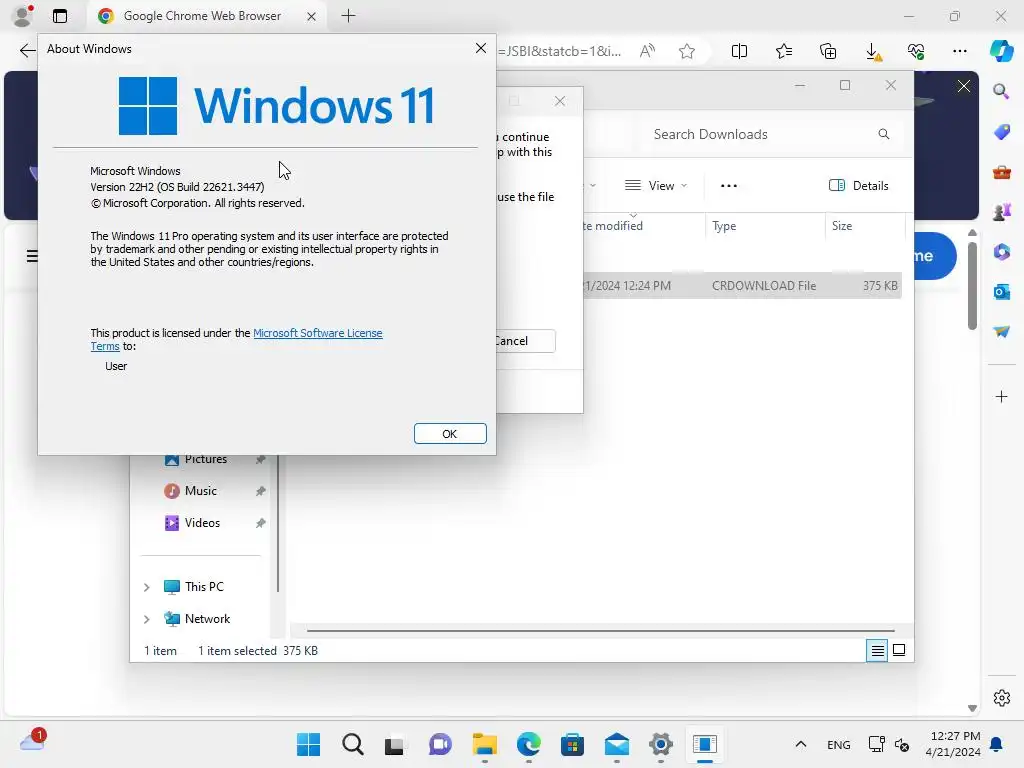Image resolution: width=1024 pixels, height=768 pixels.
Task: Select Network in navigation pane
Action: 207,619
